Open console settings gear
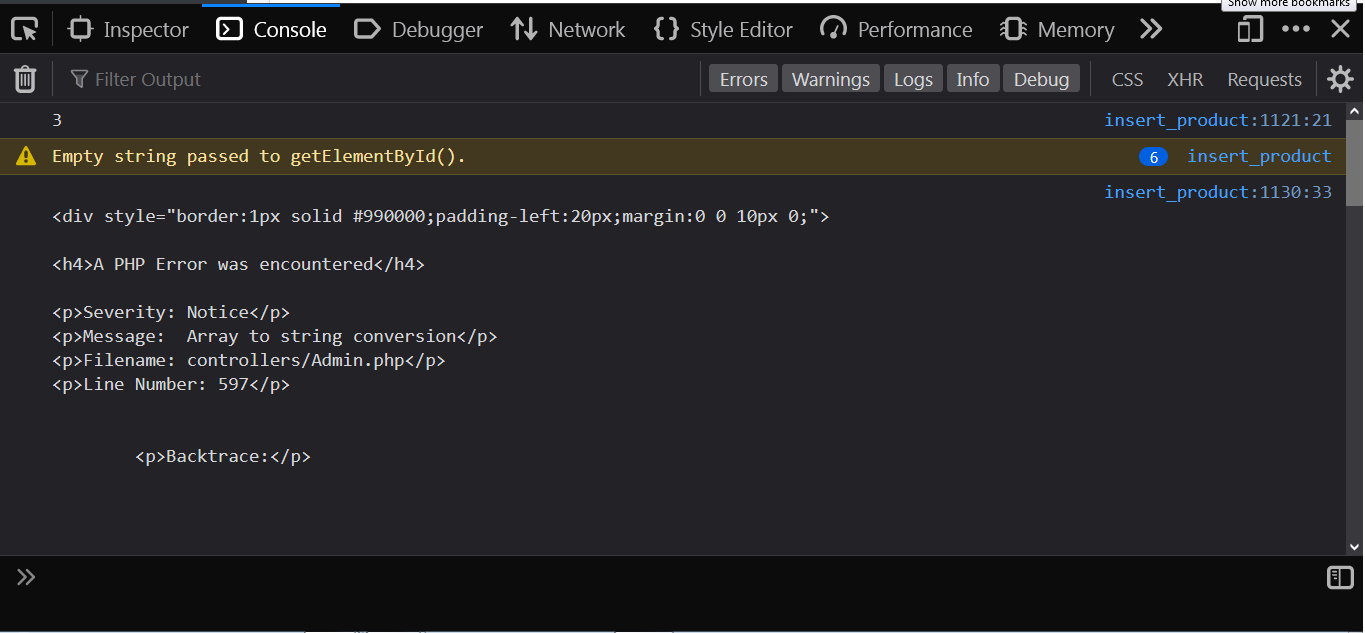 (1340, 79)
